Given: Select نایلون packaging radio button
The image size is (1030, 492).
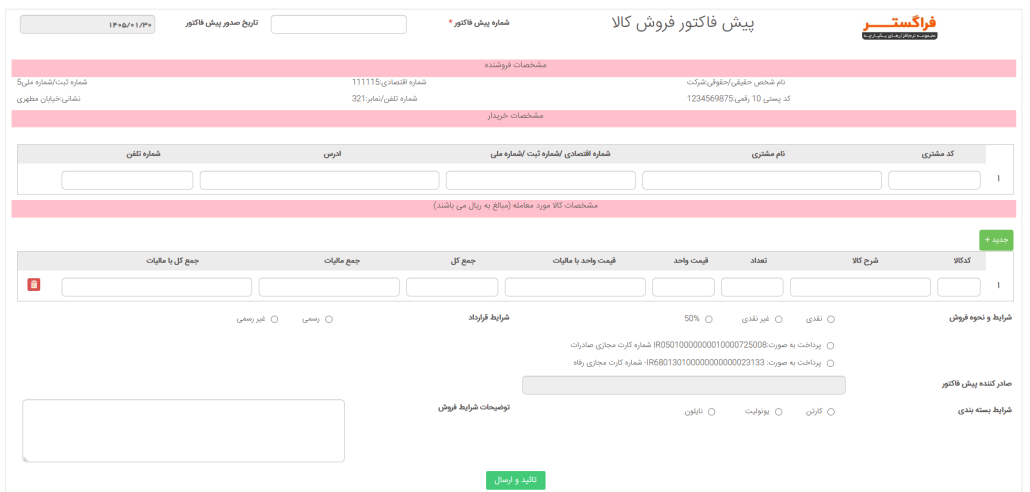Looking at the screenshot, I should point(711,412).
